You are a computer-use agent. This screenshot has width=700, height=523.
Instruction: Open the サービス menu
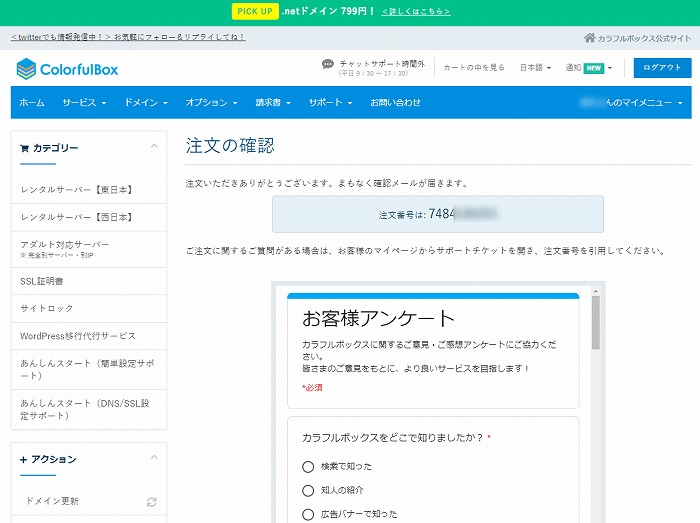coord(84,102)
